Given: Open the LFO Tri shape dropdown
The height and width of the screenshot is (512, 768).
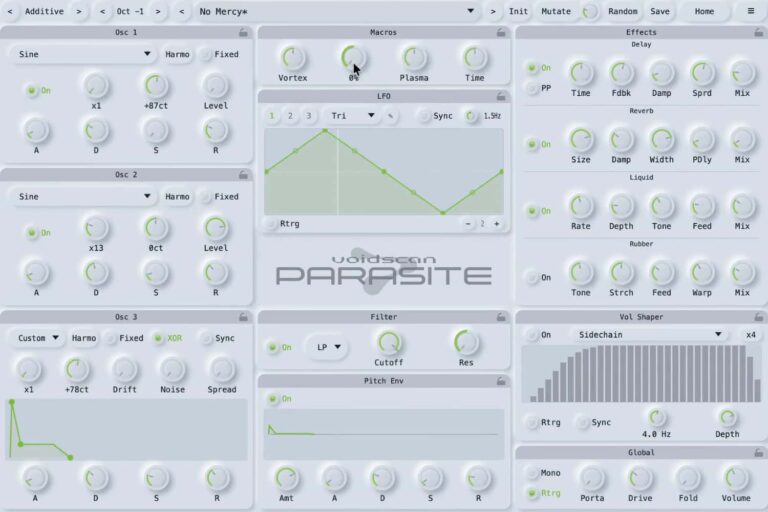Looking at the screenshot, I should 352,116.
